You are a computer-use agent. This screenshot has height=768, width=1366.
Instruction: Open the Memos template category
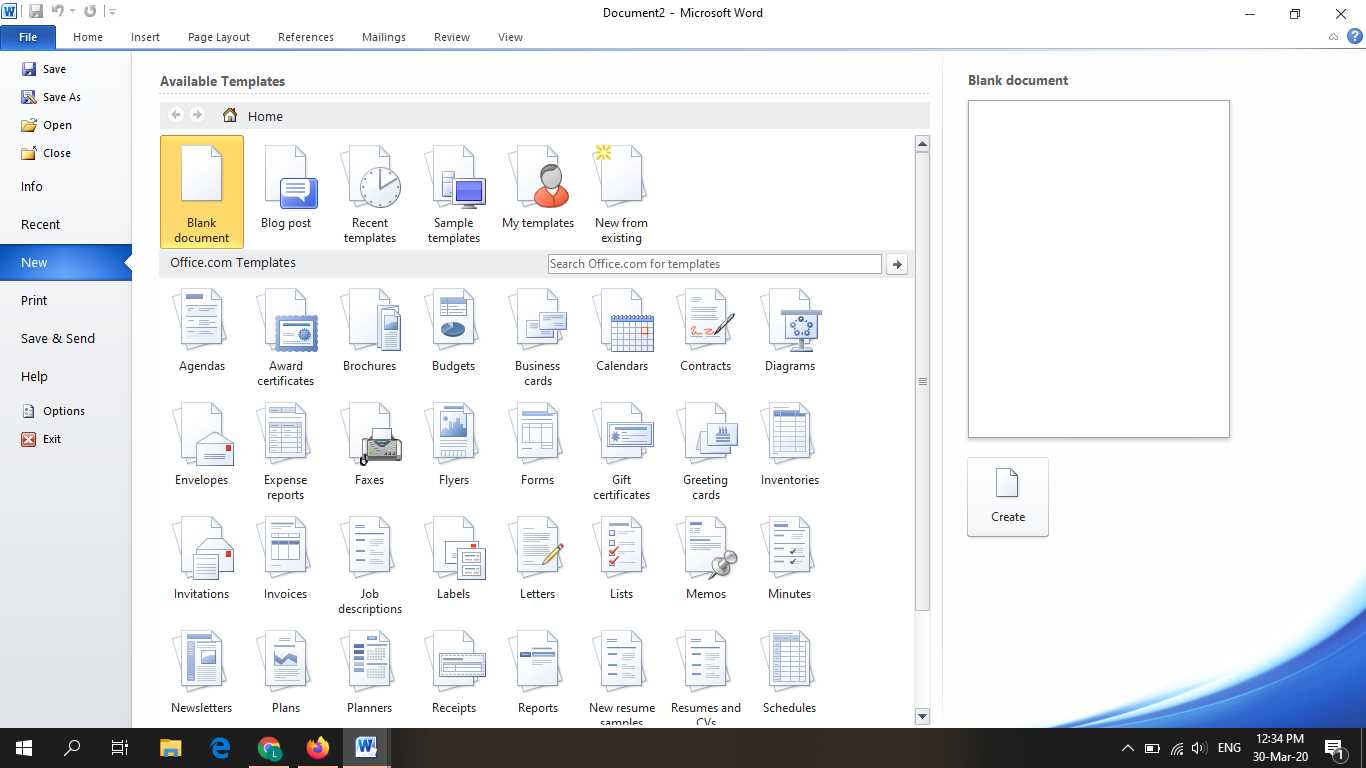[706, 559]
